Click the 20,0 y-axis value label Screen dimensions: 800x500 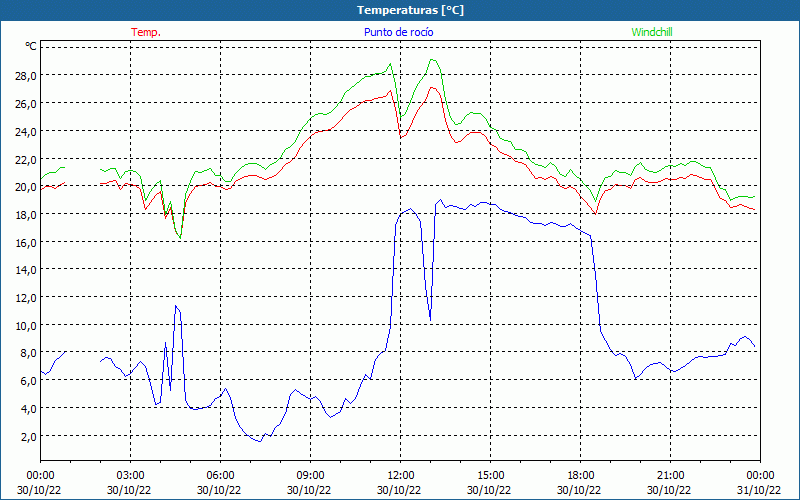point(25,187)
